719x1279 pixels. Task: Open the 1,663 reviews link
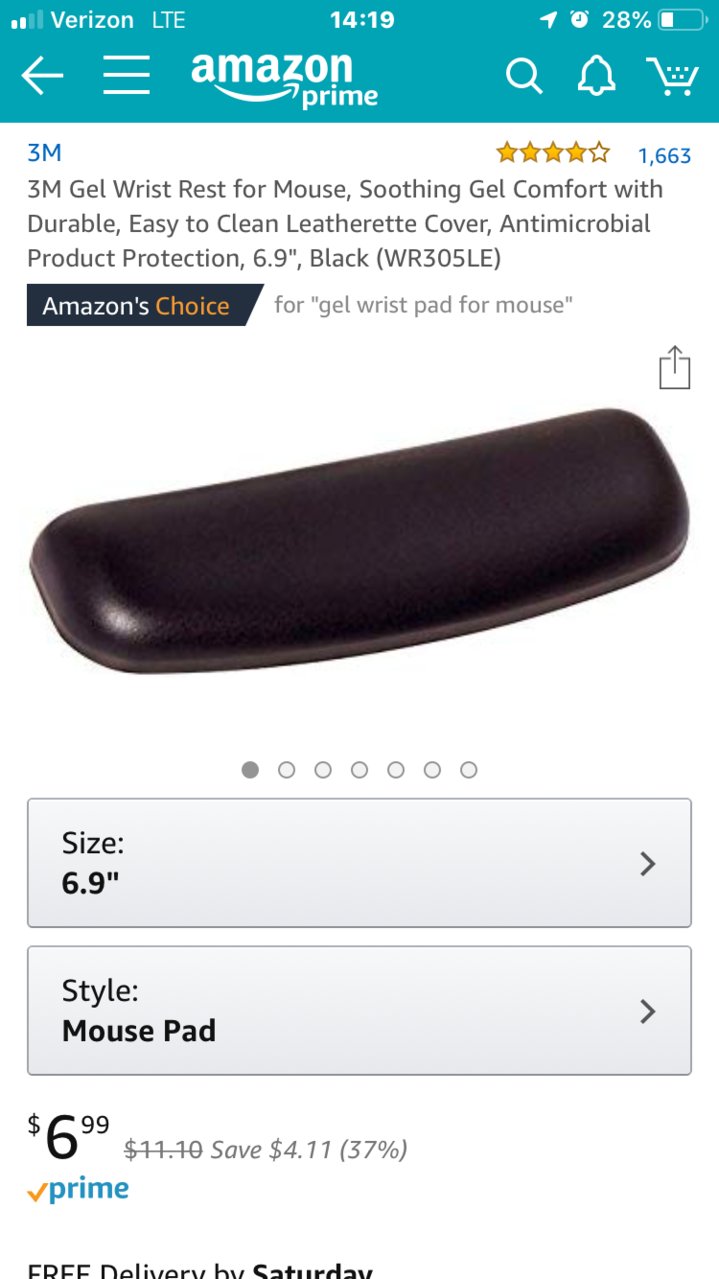(665, 155)
